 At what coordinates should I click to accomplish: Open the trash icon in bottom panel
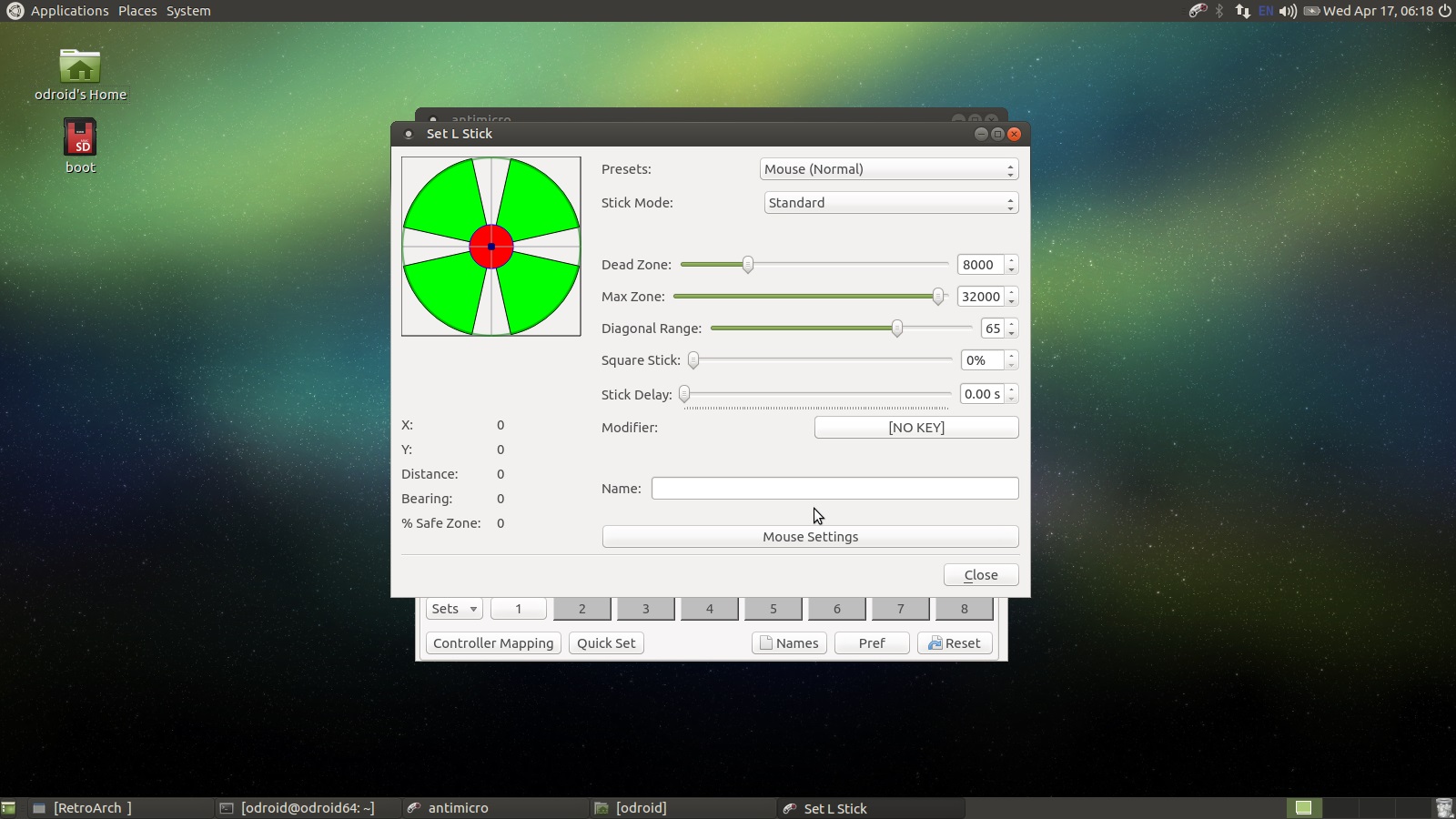(1443, 807)
